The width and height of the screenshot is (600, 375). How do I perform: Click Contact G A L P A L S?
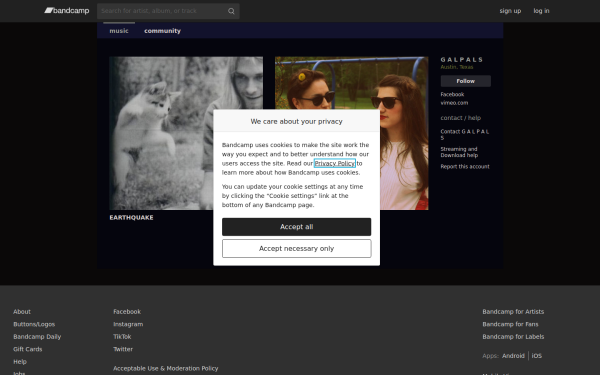coord(465,134)
